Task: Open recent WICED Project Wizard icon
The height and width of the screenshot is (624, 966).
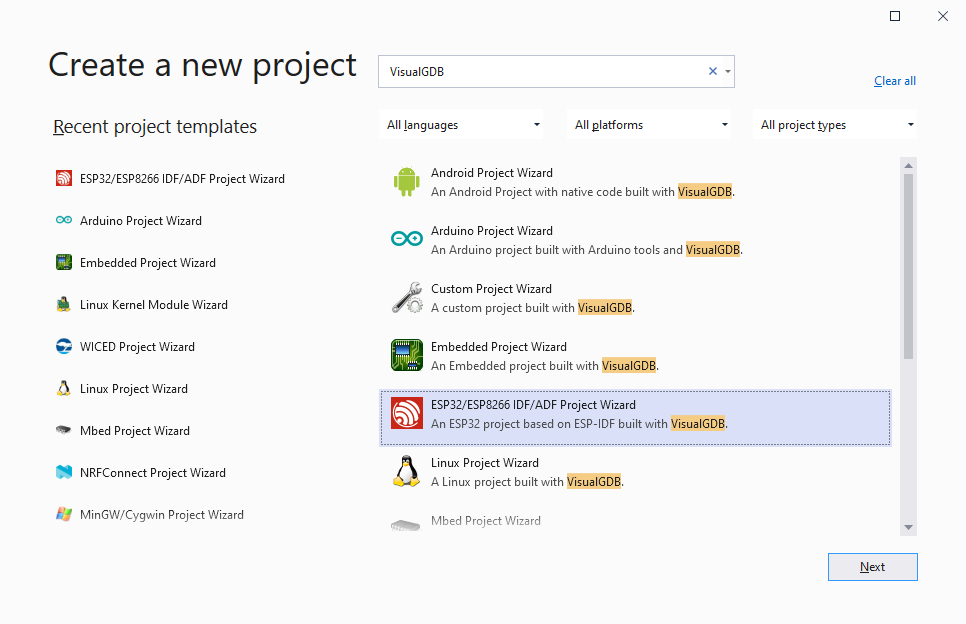Action: pos(63,346)
